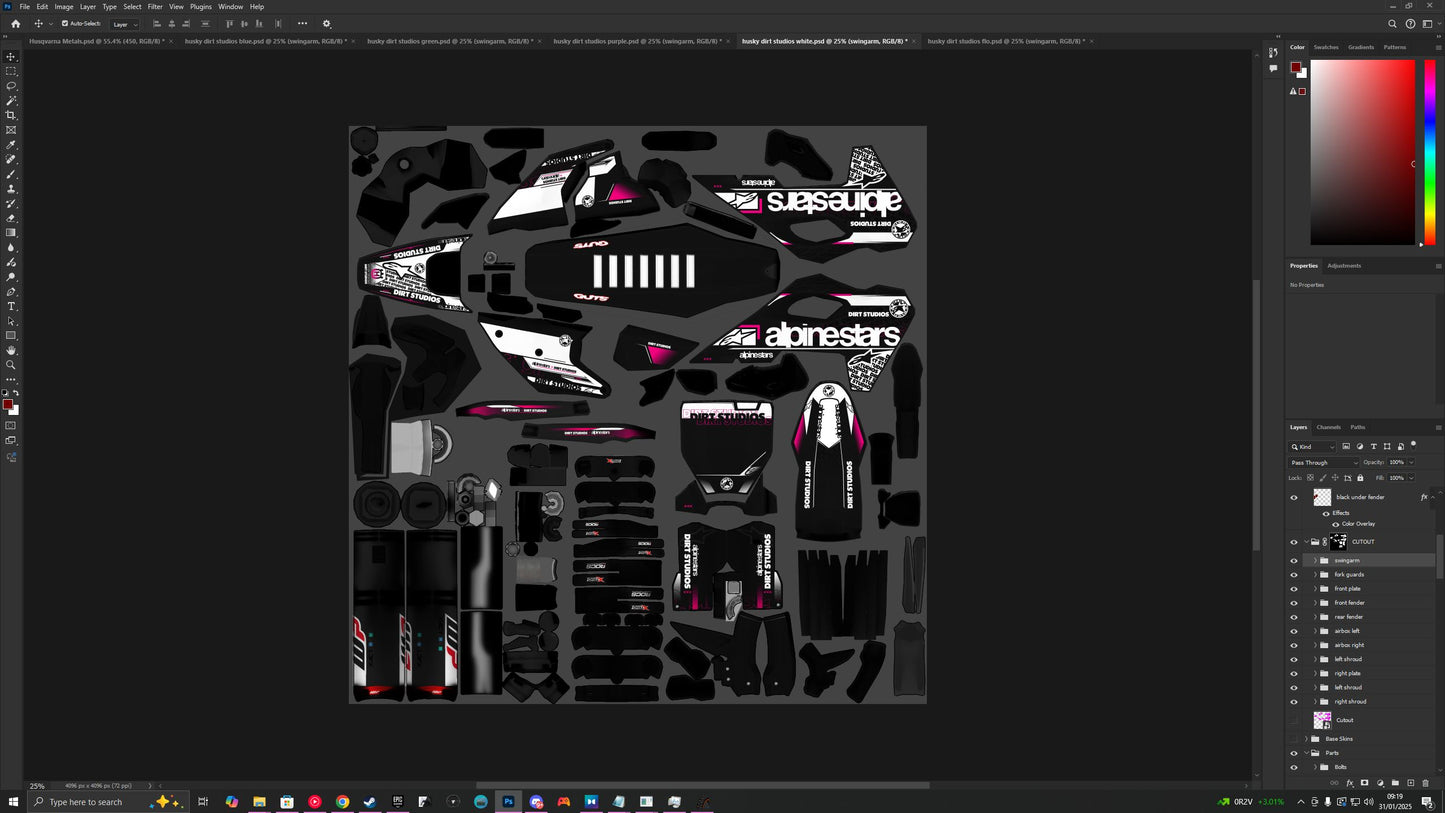
Task: Switch to husky dirt studios blue.psd tab
Action: (x=266, y=41)
